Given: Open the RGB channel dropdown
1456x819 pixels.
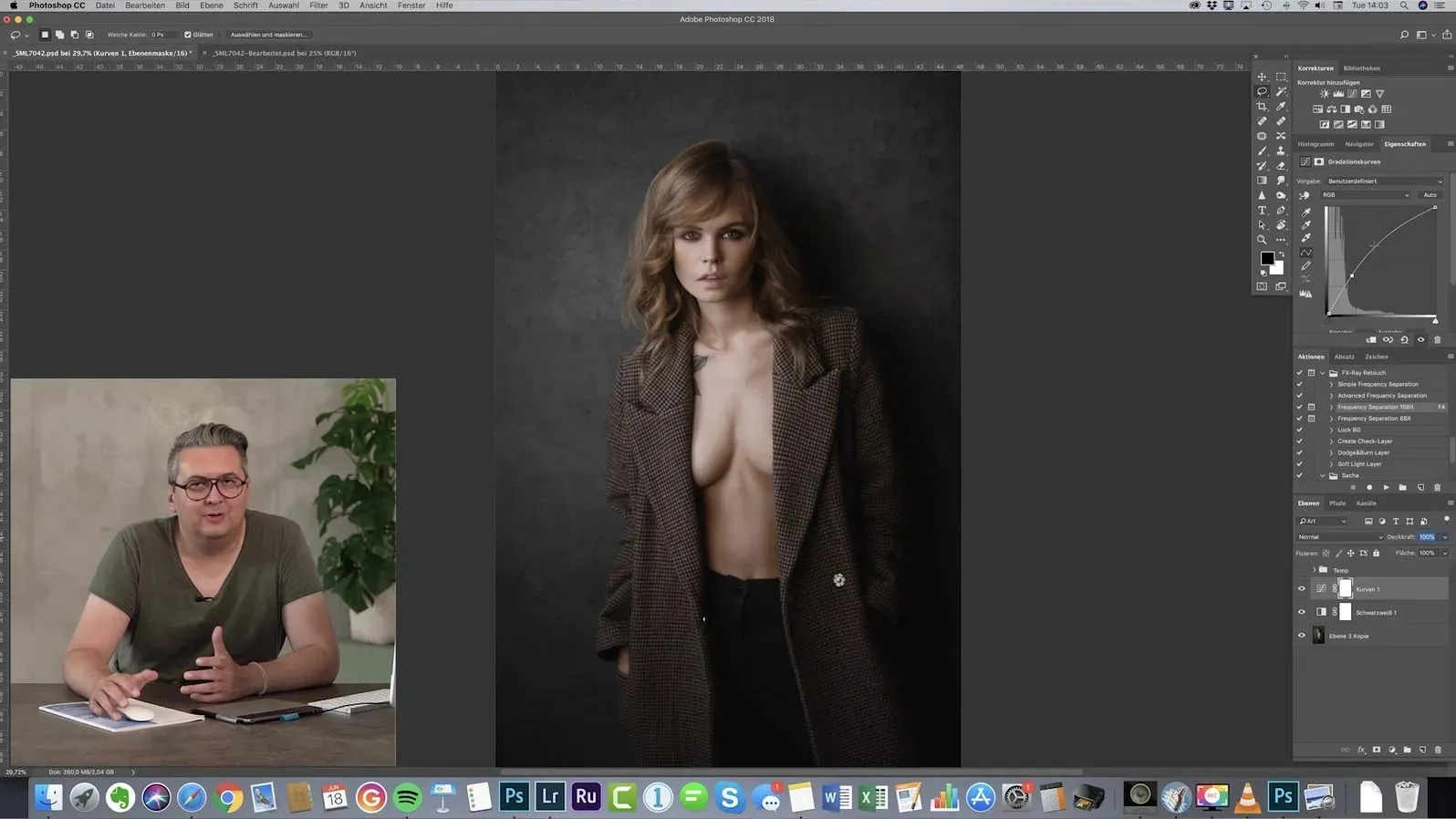Looking at the screenshot, I should (1365, 194).
